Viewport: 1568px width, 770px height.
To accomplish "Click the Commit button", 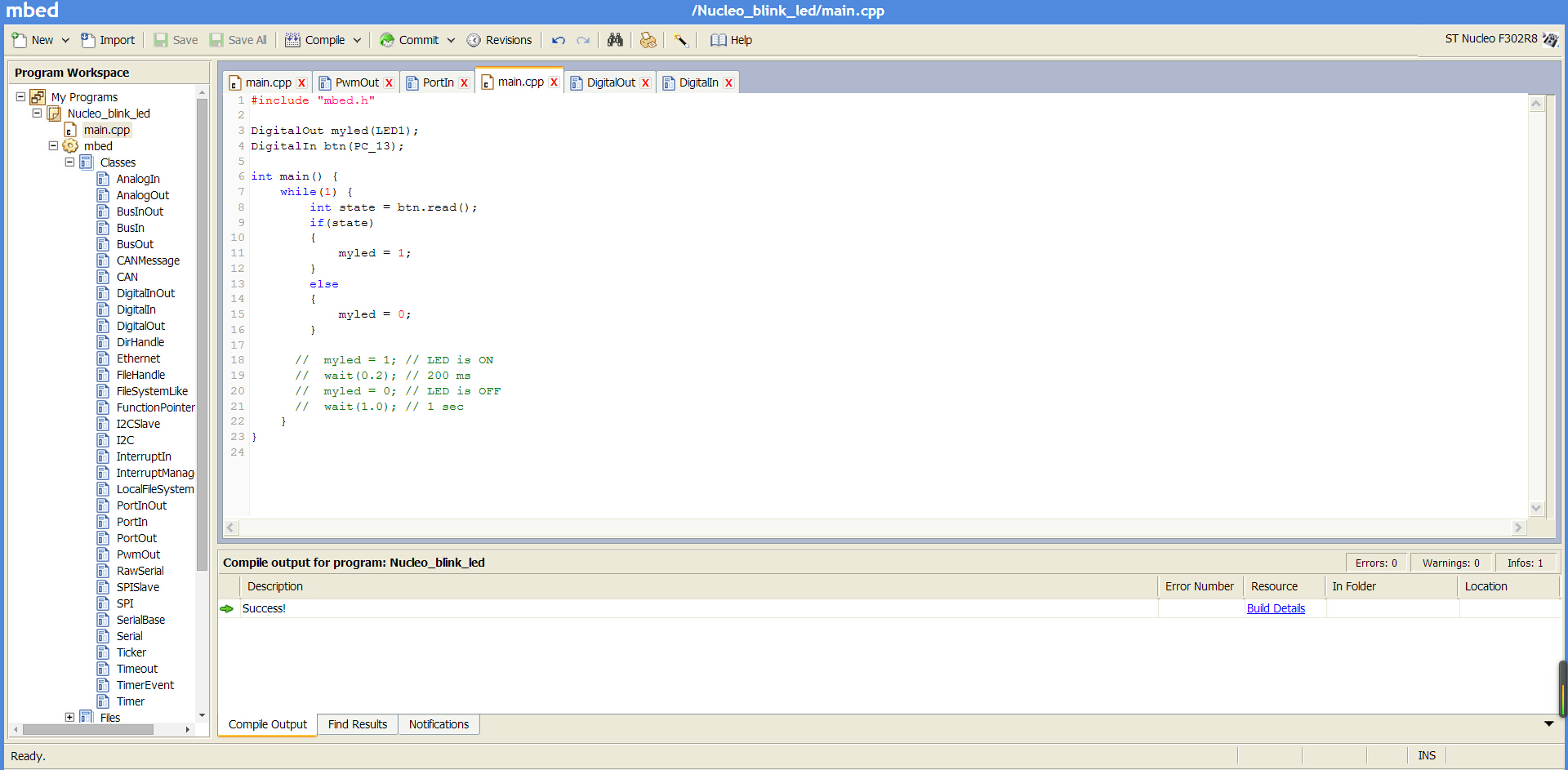I will coord(409,40).
